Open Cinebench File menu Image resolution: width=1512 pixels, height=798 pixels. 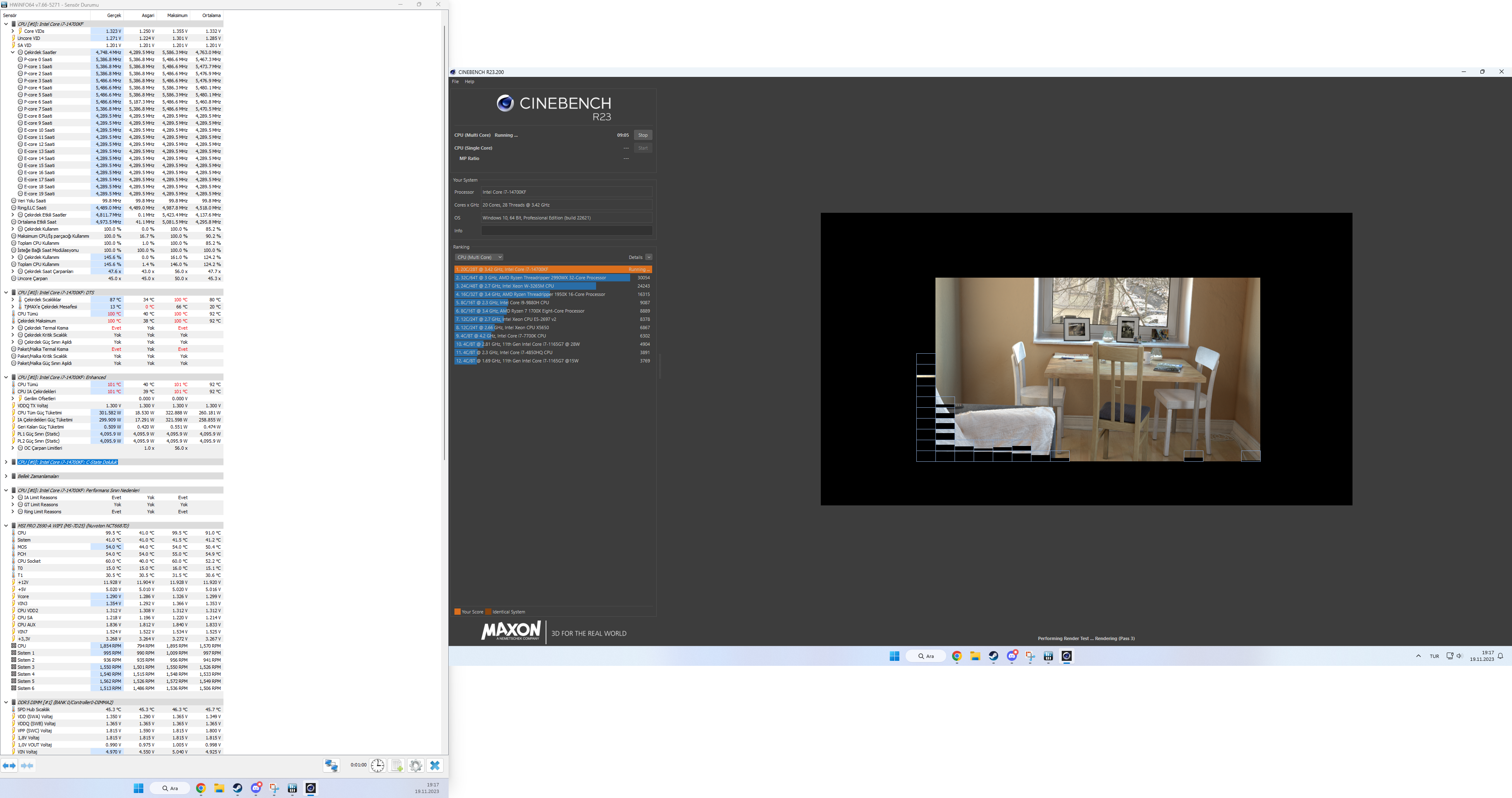click(x=456, y=81)
